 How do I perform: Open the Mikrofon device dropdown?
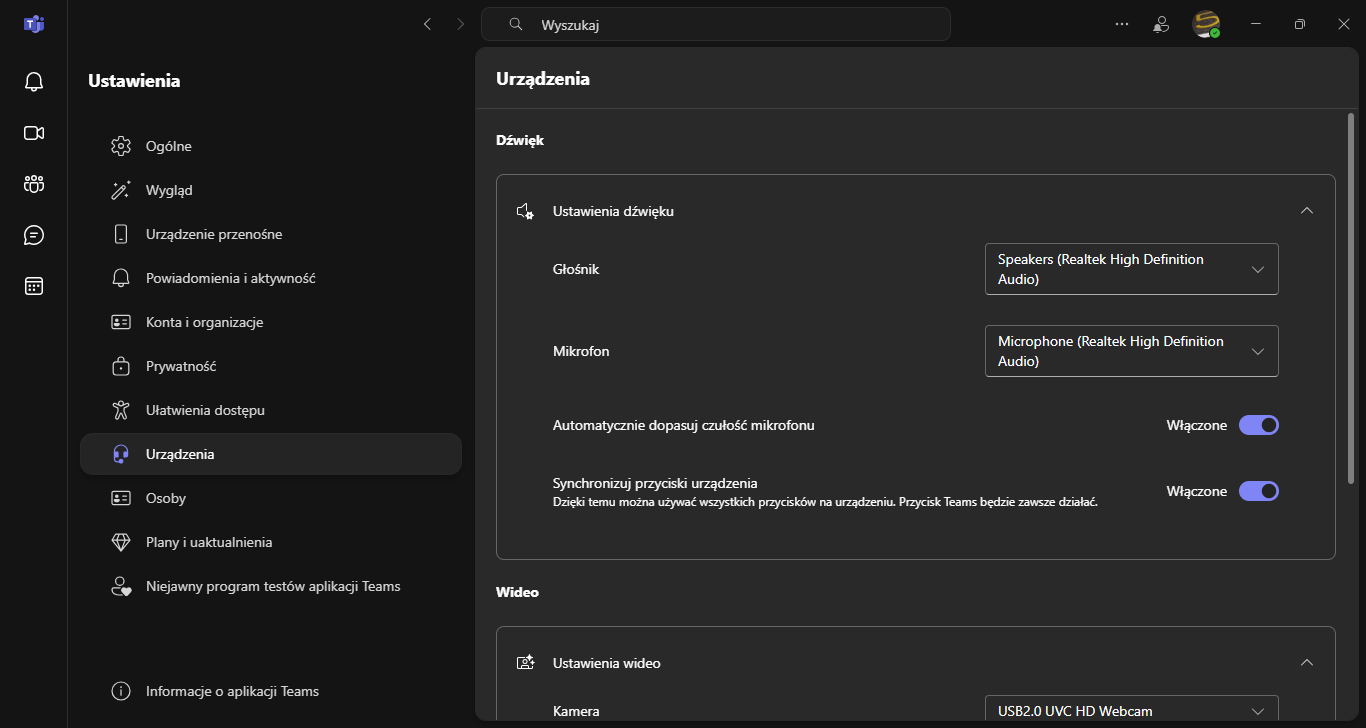click(x=1131, y=351)
